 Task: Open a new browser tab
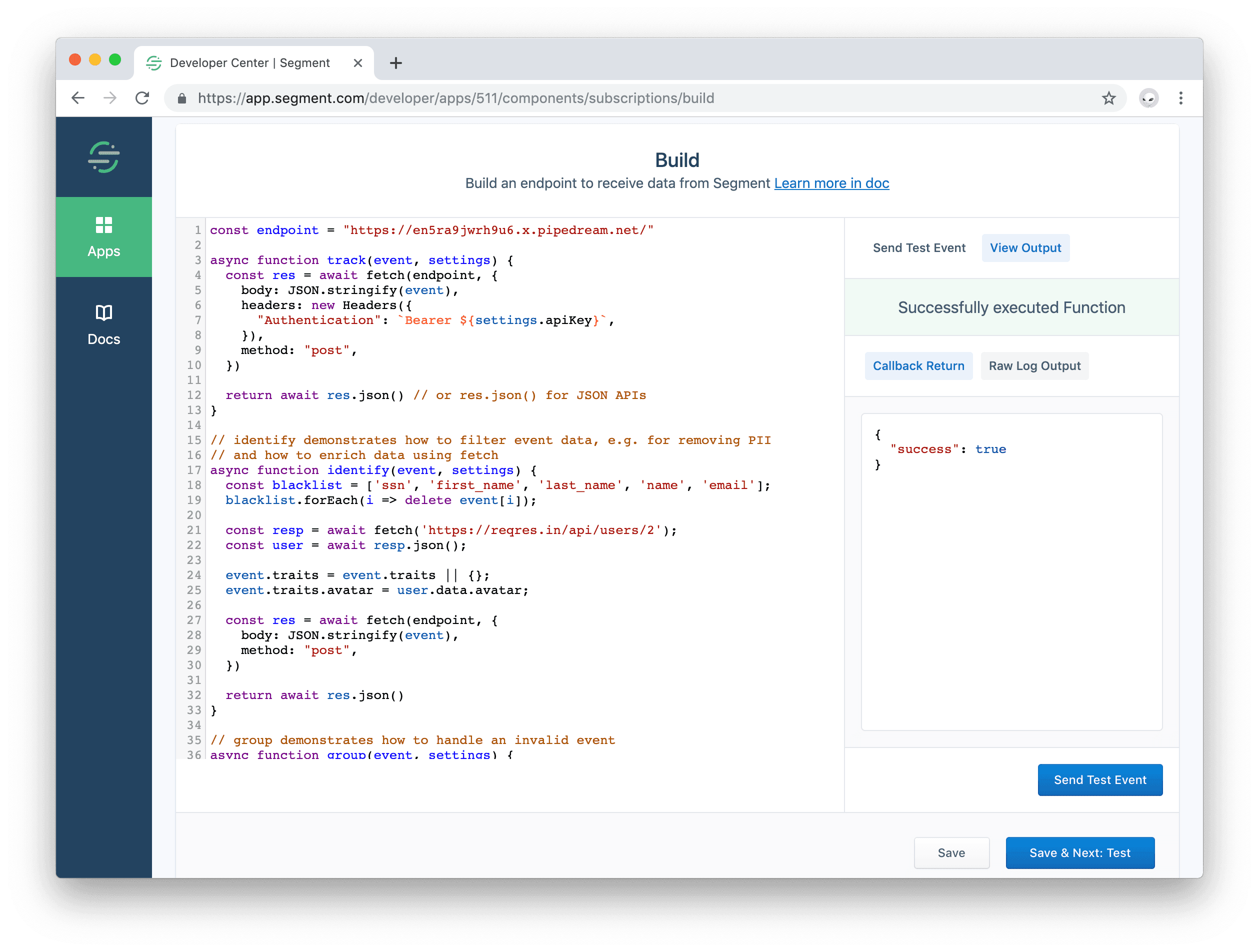pos(395,62)
